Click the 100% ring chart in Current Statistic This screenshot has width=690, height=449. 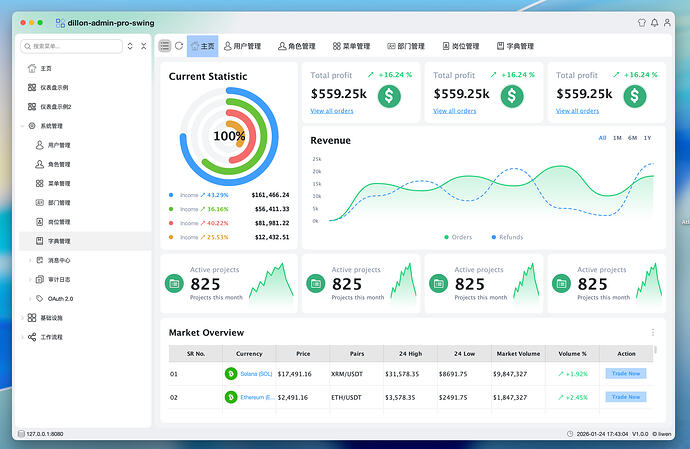point(229,136)
